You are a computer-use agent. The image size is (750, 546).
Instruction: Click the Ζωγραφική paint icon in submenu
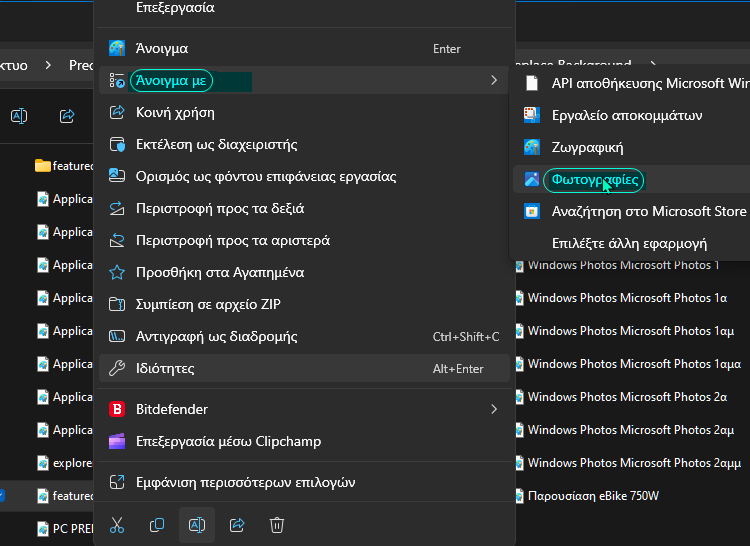(532, 147)
